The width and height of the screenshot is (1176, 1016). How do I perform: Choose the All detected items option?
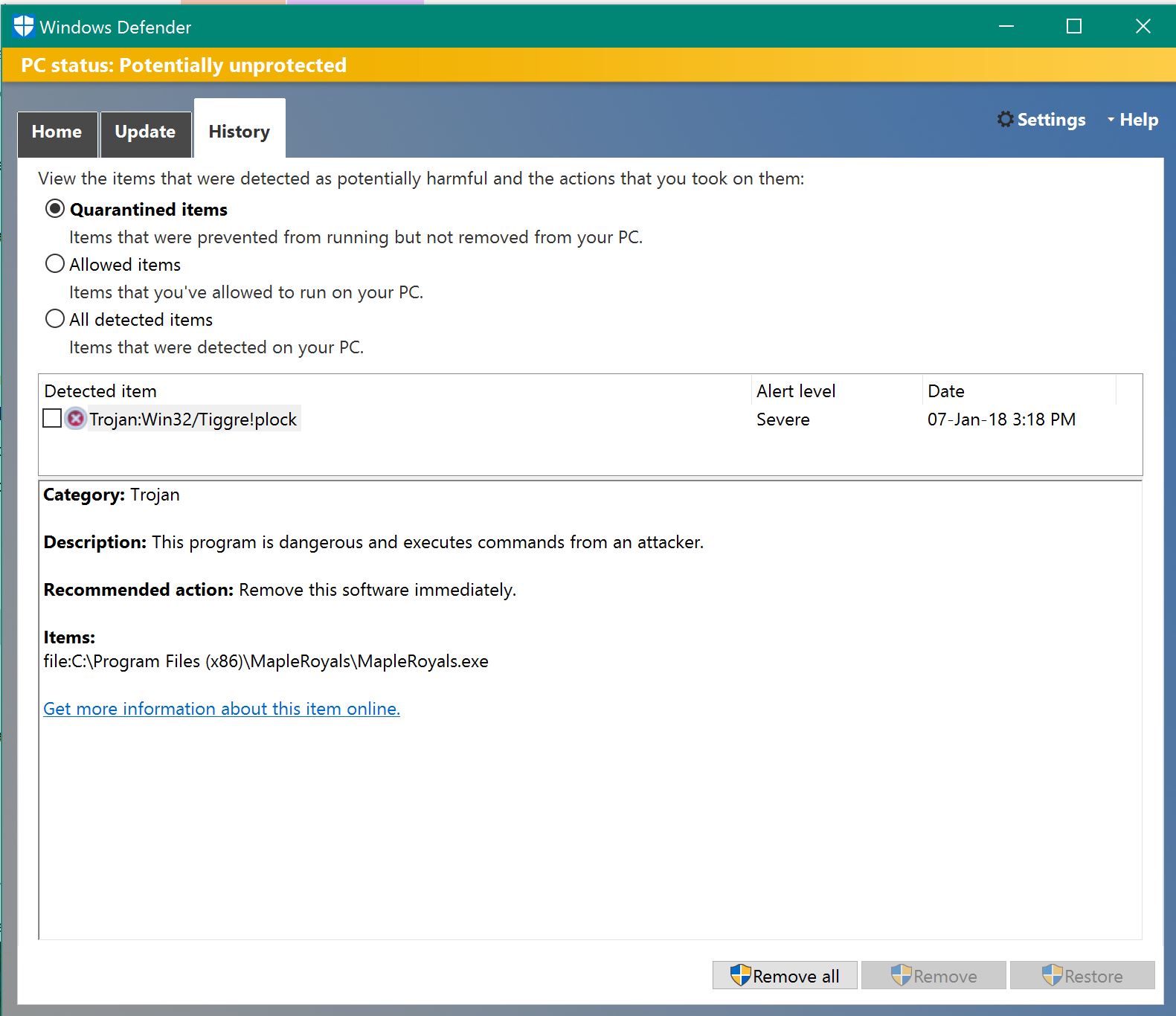[55, 318]
